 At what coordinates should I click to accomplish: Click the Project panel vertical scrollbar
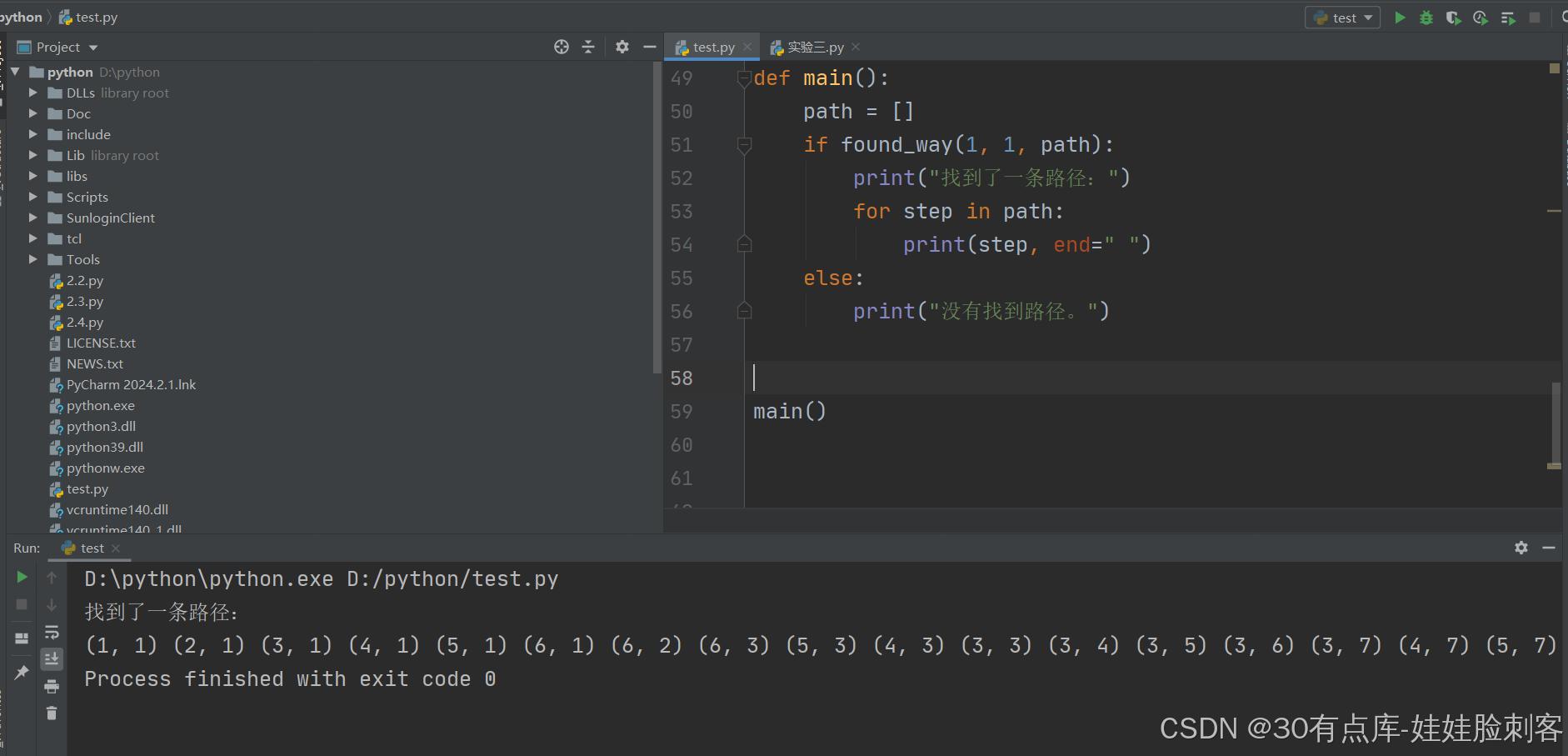pyautogui.click(x=657, y=217)
